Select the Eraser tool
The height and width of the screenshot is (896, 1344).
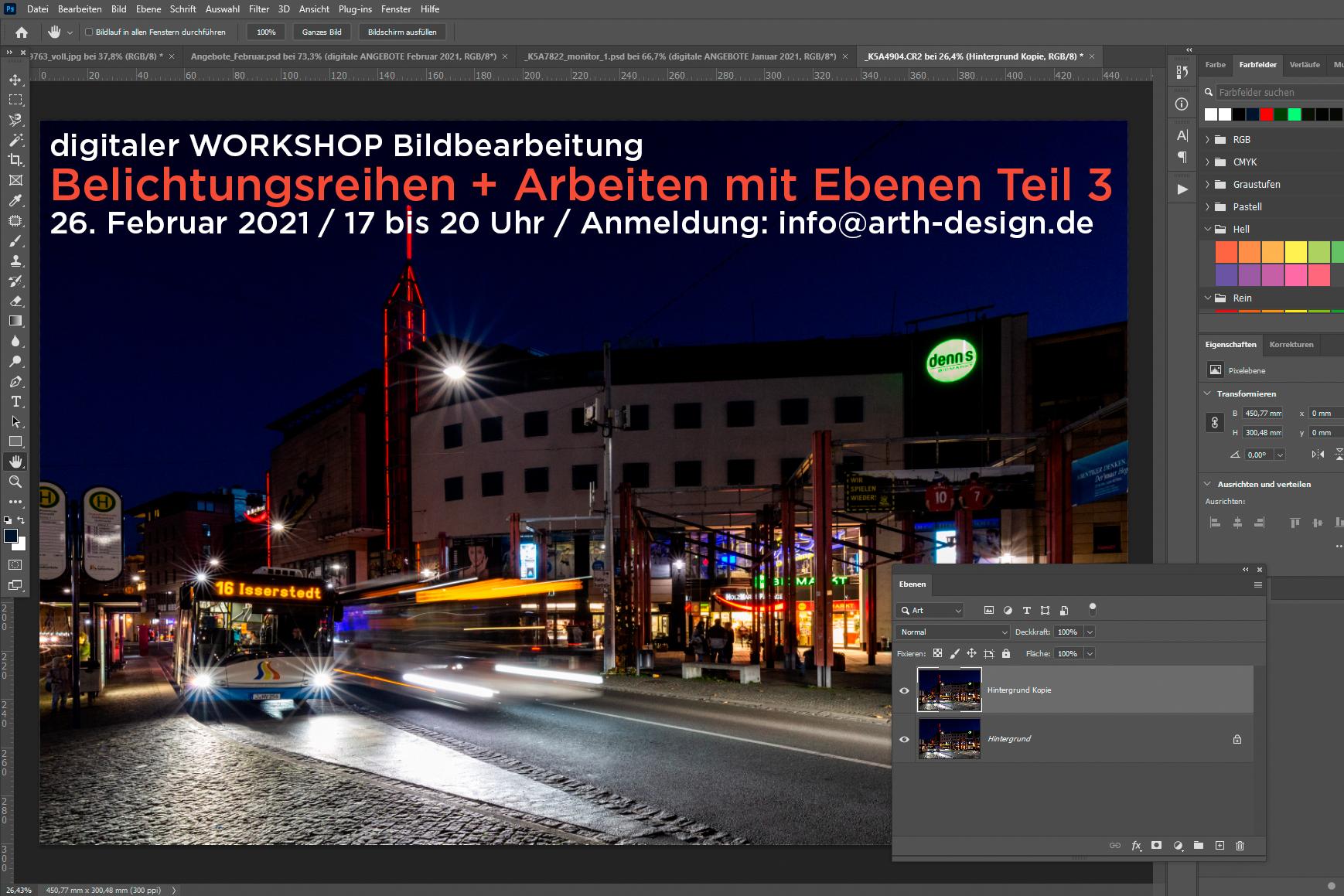pos(15,301)
